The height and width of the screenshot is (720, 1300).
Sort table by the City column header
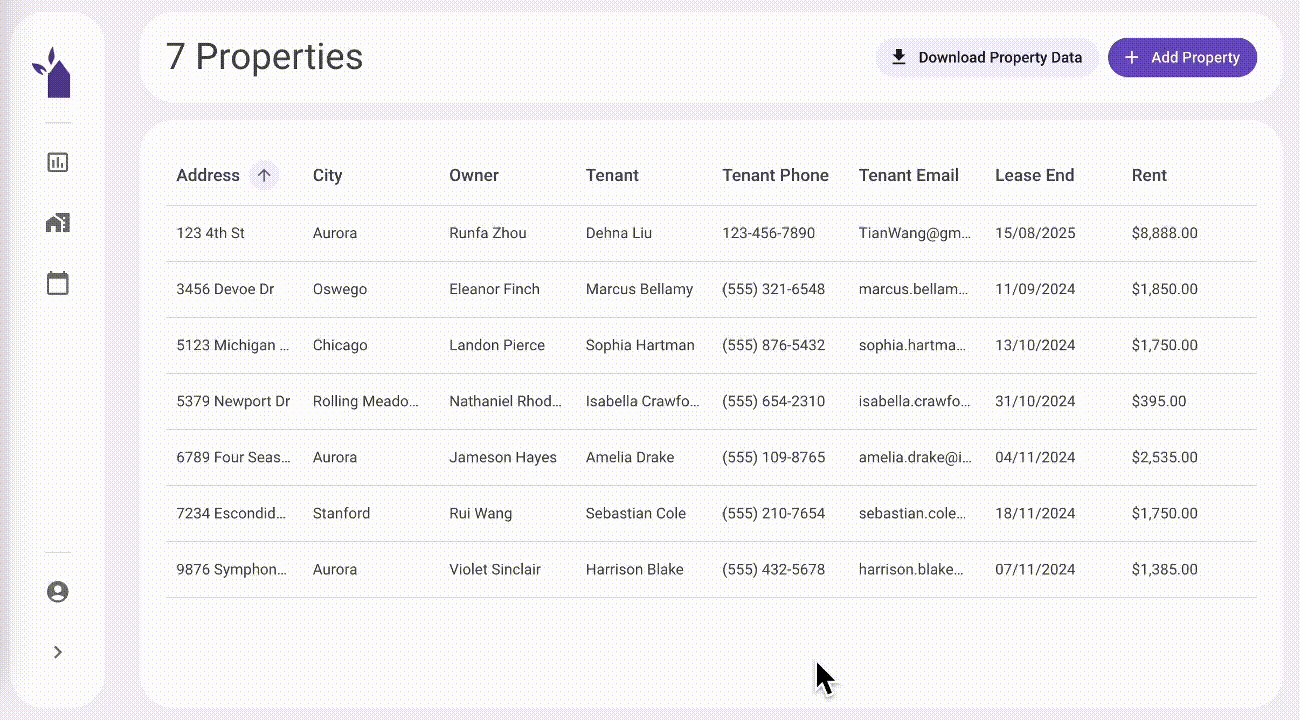pyautogui.click(x=327, y=175)
